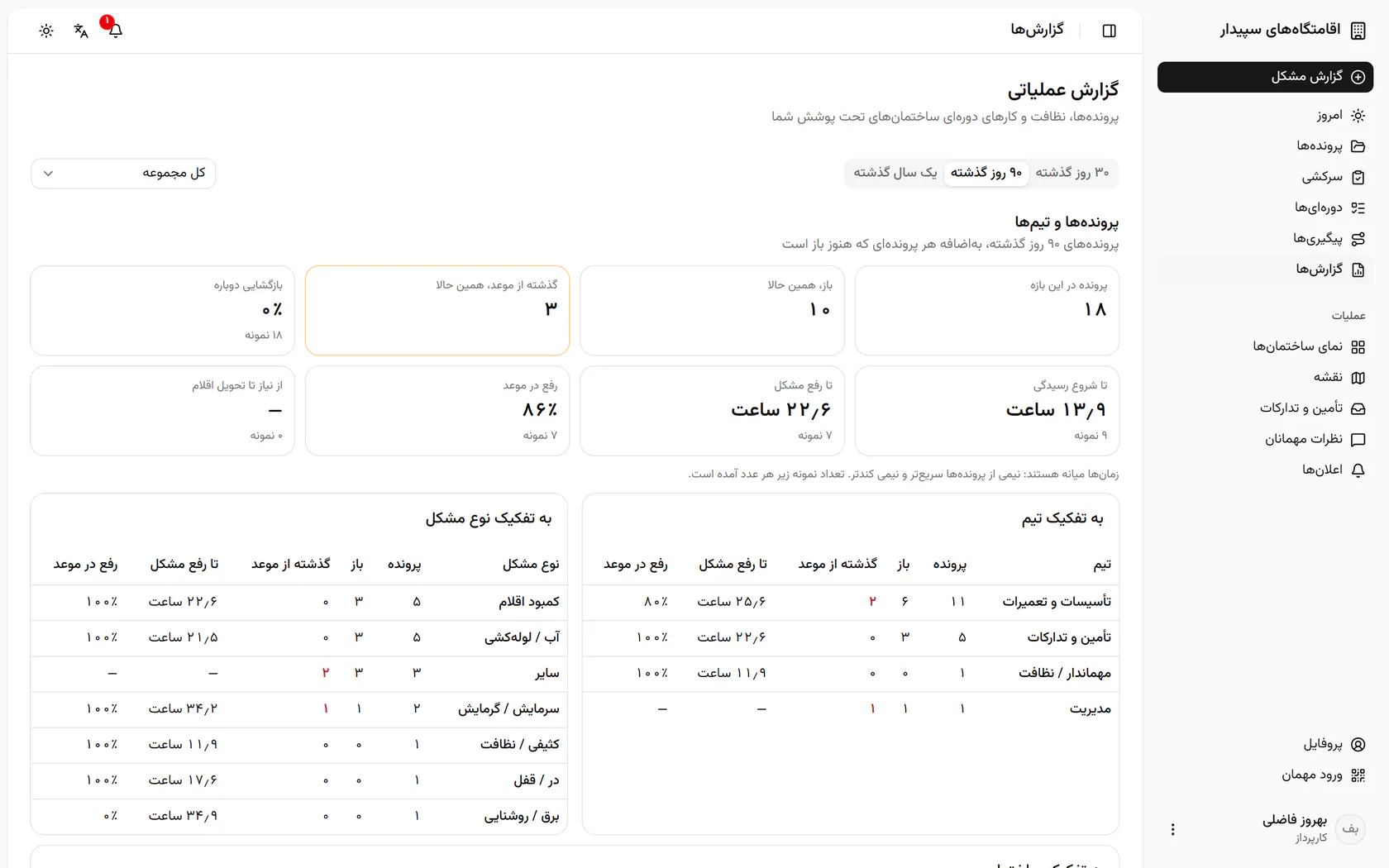The height and width of the screenshot is (868, 1389).
Task: Open the notifications bell in top bar
Action: (x=116, y=31)
